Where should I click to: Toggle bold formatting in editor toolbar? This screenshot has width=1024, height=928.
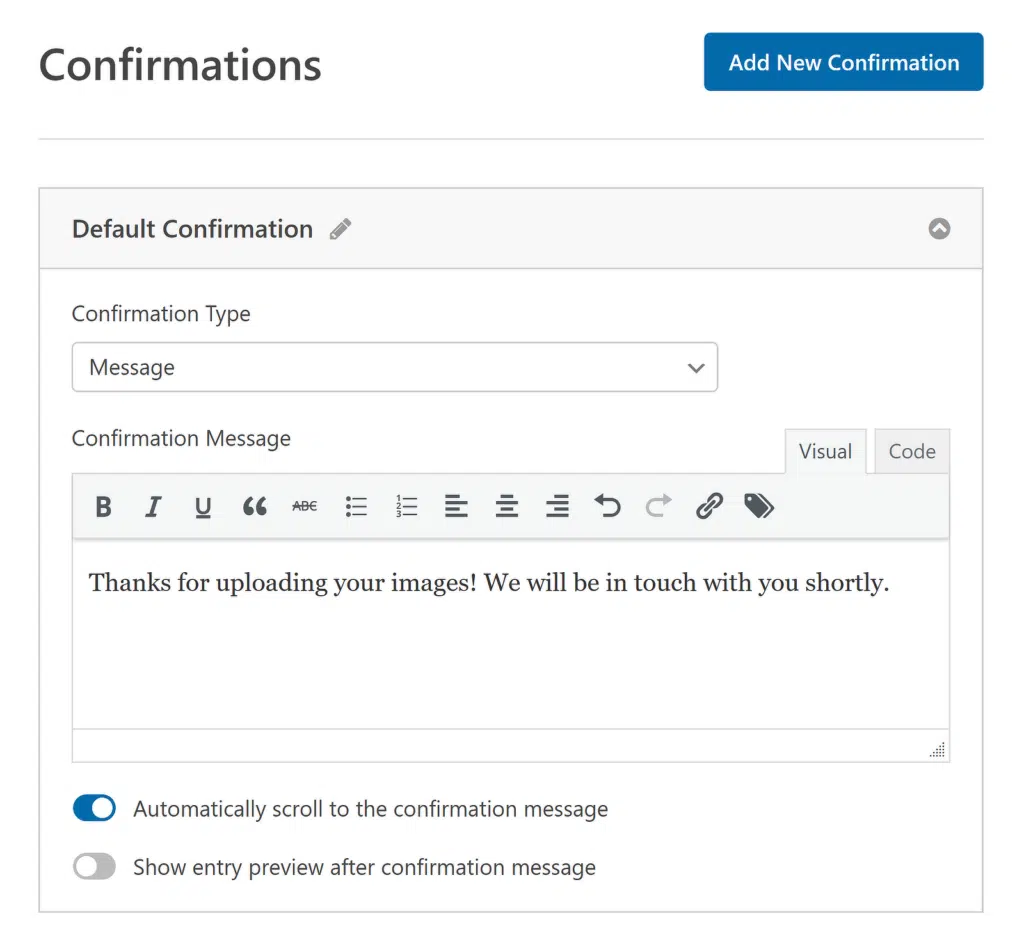(103, 507)
